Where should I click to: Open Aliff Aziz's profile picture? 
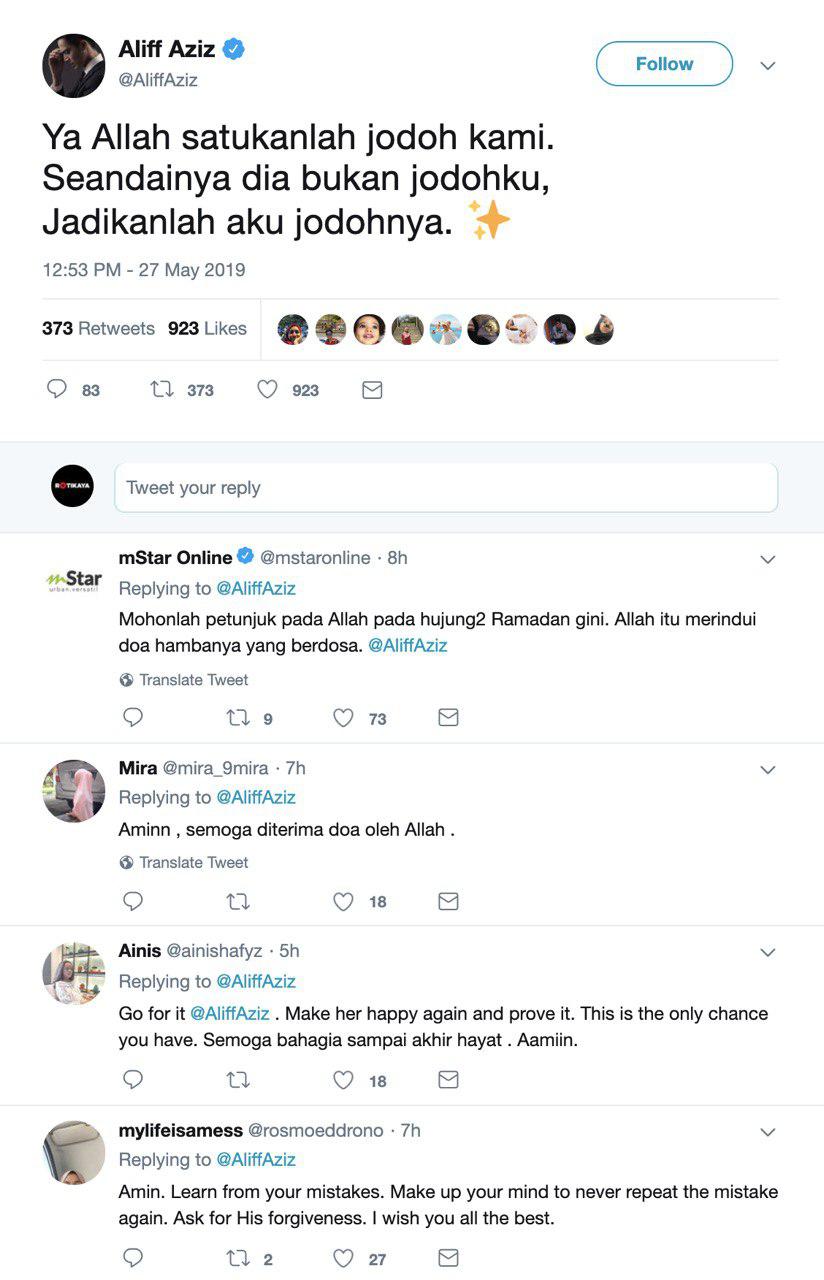pos(73,66)
